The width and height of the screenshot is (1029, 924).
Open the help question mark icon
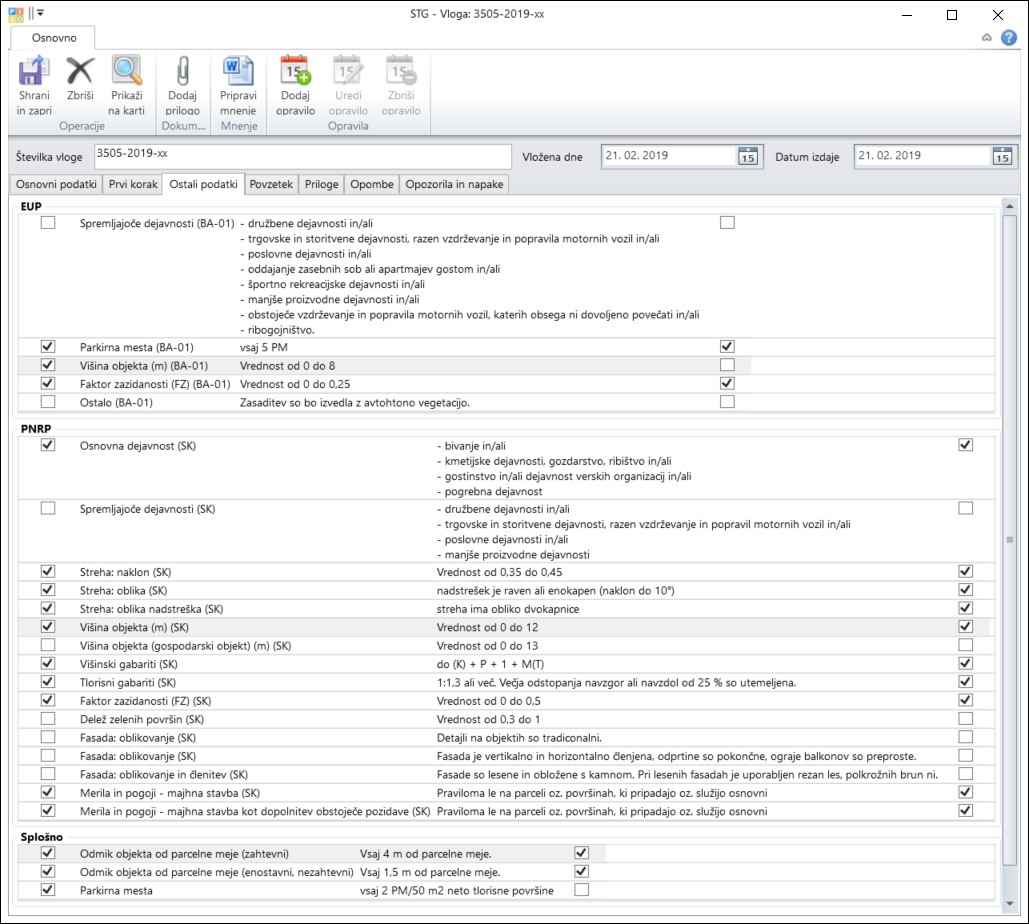coord(1009,37)
